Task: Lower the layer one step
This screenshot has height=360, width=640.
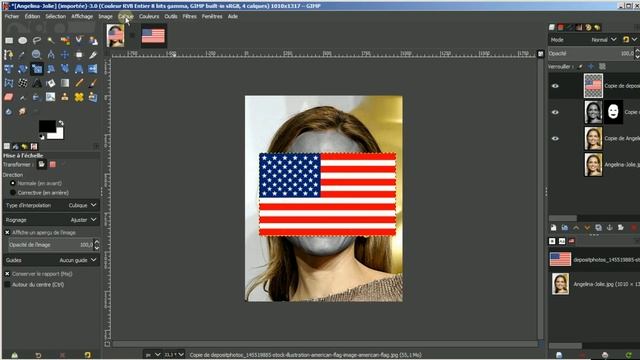Action: [x=587, y=227]
